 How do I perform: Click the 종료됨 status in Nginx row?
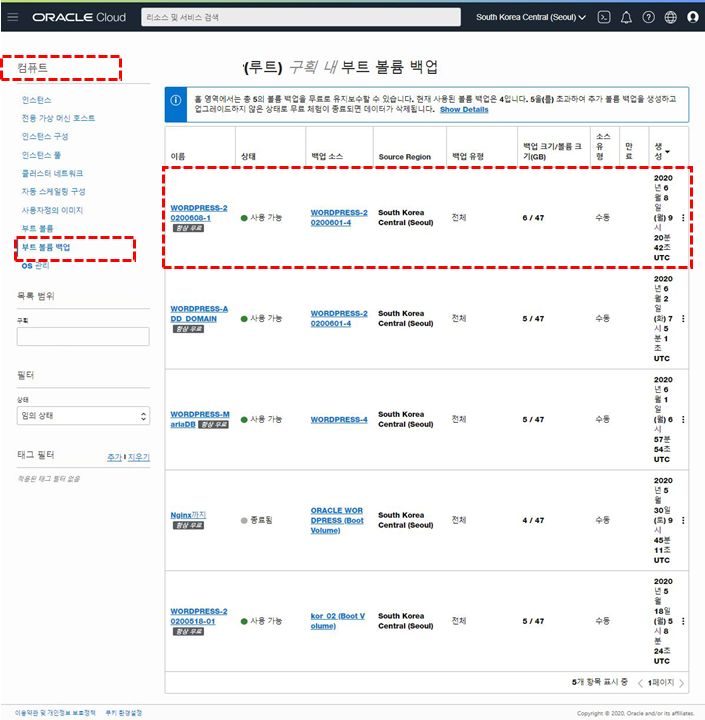[256, 520]
